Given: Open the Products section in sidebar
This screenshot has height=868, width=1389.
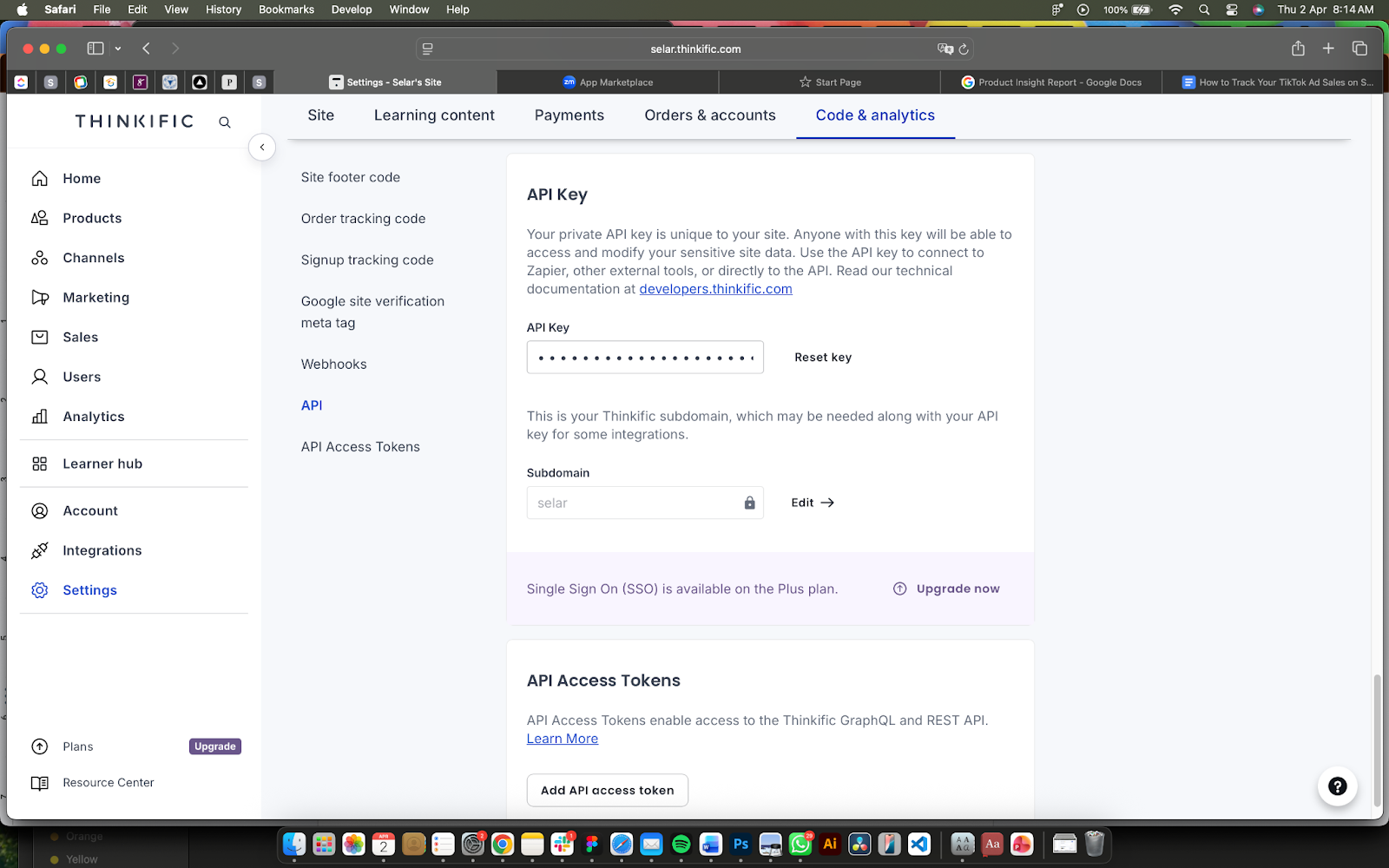Looking at the screenshot, I should point(92,218).
